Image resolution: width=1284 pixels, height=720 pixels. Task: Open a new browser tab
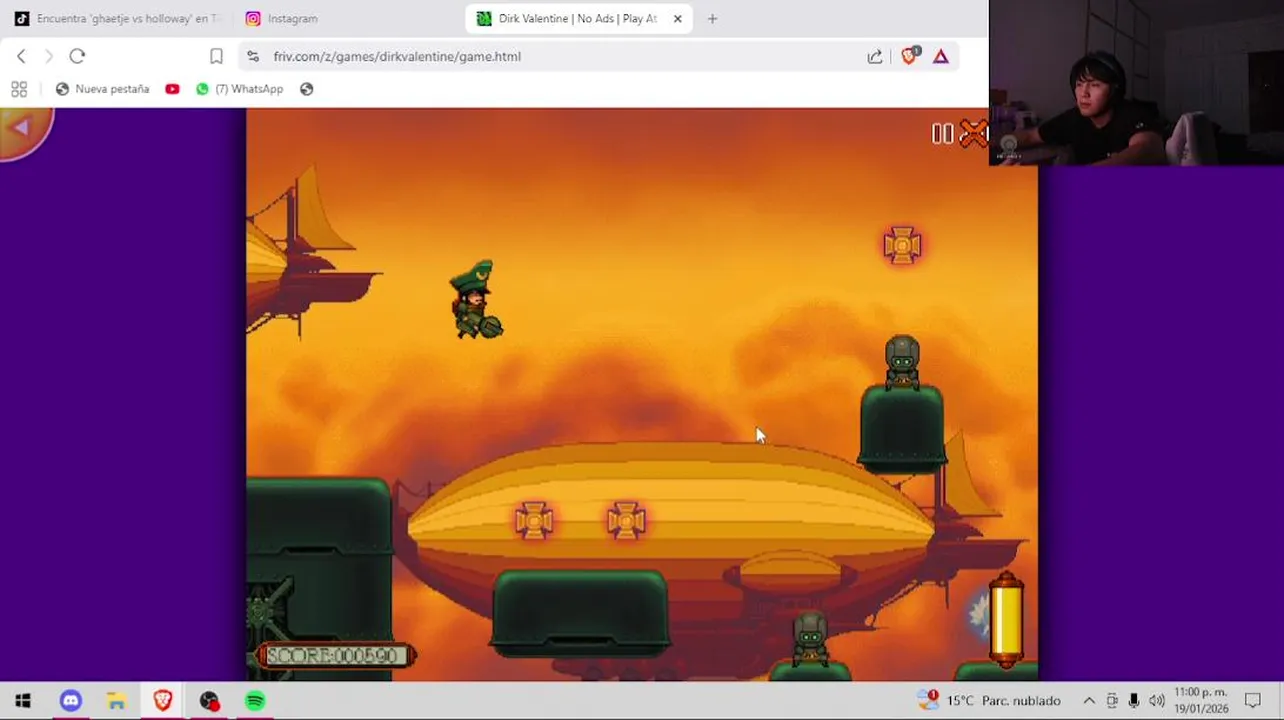point(712,18)
